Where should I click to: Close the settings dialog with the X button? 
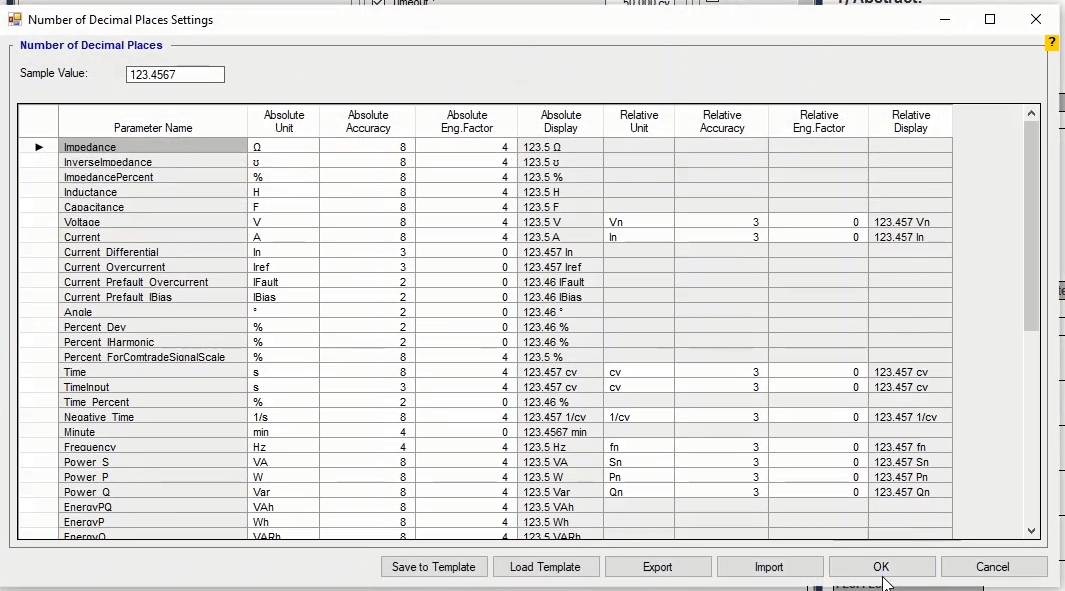[x=1036, y=19]
